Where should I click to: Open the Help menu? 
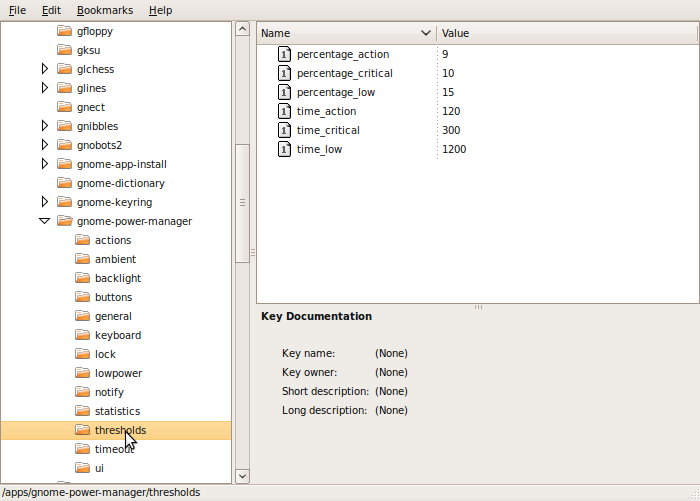[161, 10]
